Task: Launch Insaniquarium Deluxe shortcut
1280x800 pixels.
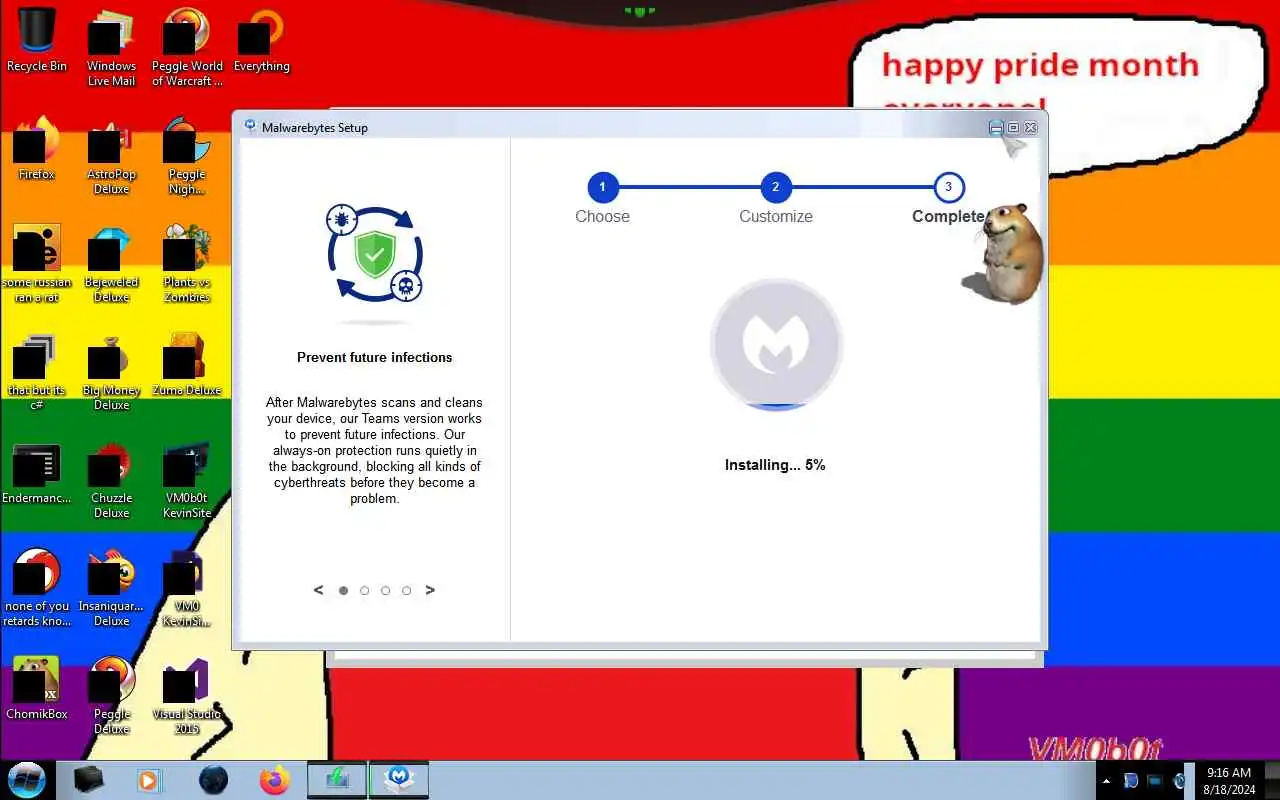Action: point(111,588)
